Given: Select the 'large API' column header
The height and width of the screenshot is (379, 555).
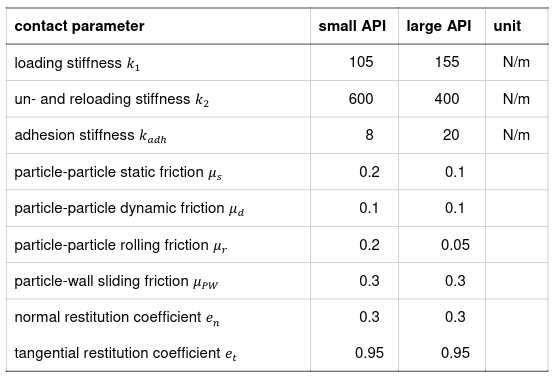Looking at the screenshot, I should pos(439,26).
